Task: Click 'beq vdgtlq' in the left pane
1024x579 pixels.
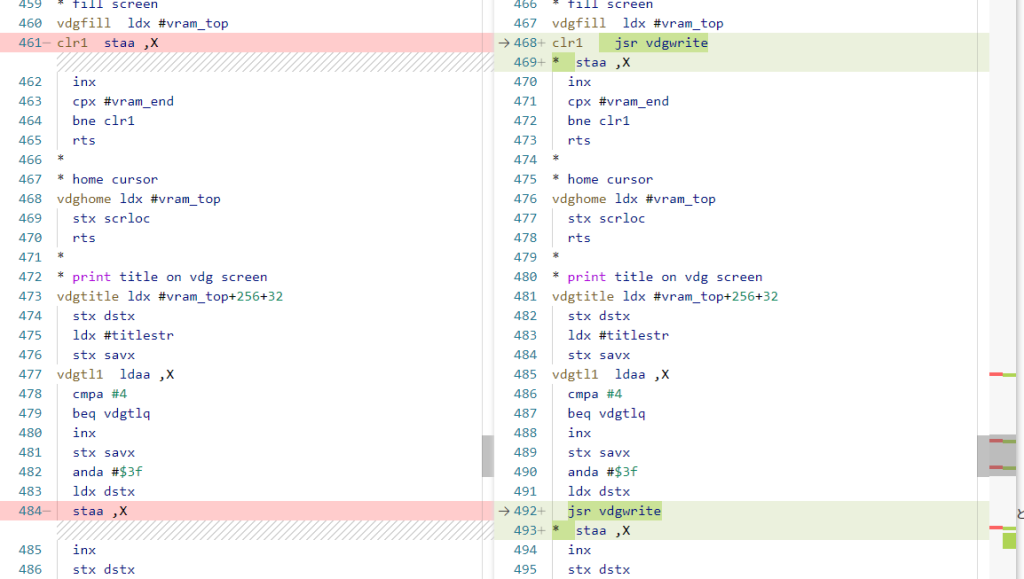Action: click(111, 413)
